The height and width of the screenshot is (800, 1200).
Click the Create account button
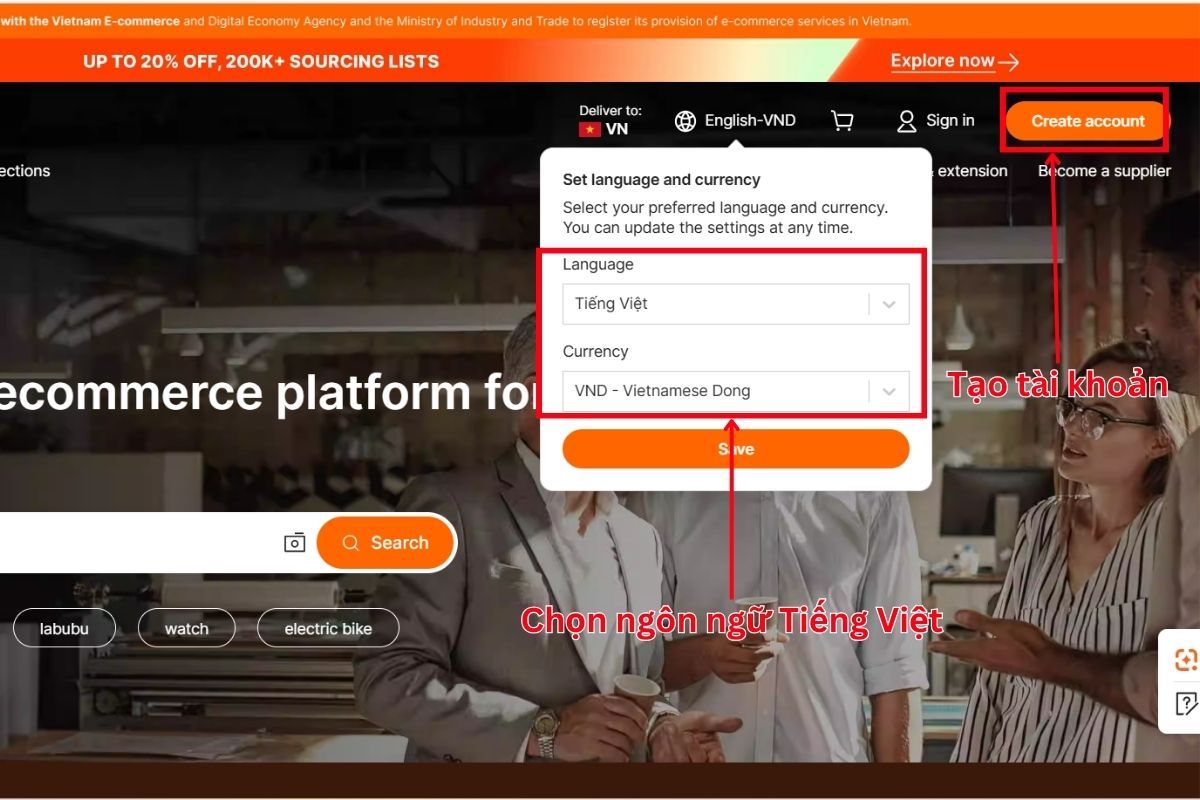coord(1084,120)
